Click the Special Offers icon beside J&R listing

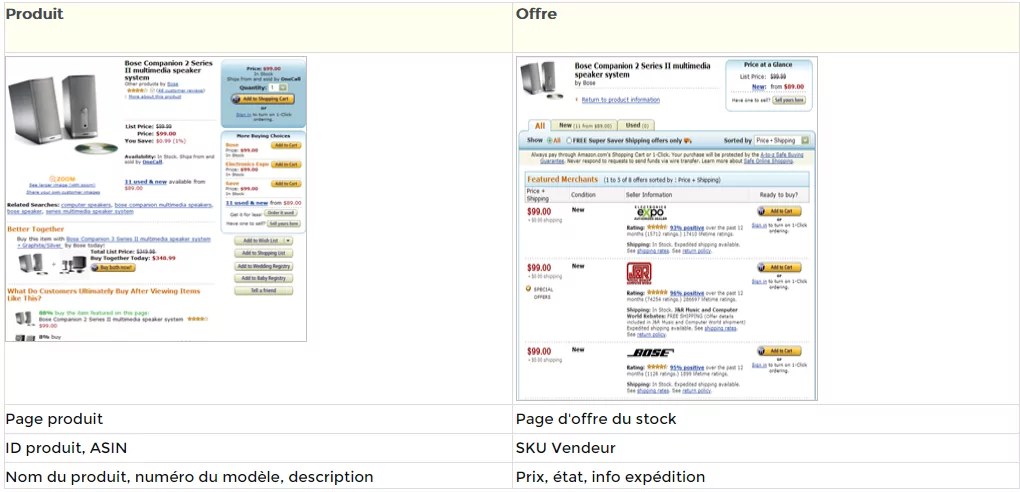pos(529,289)
